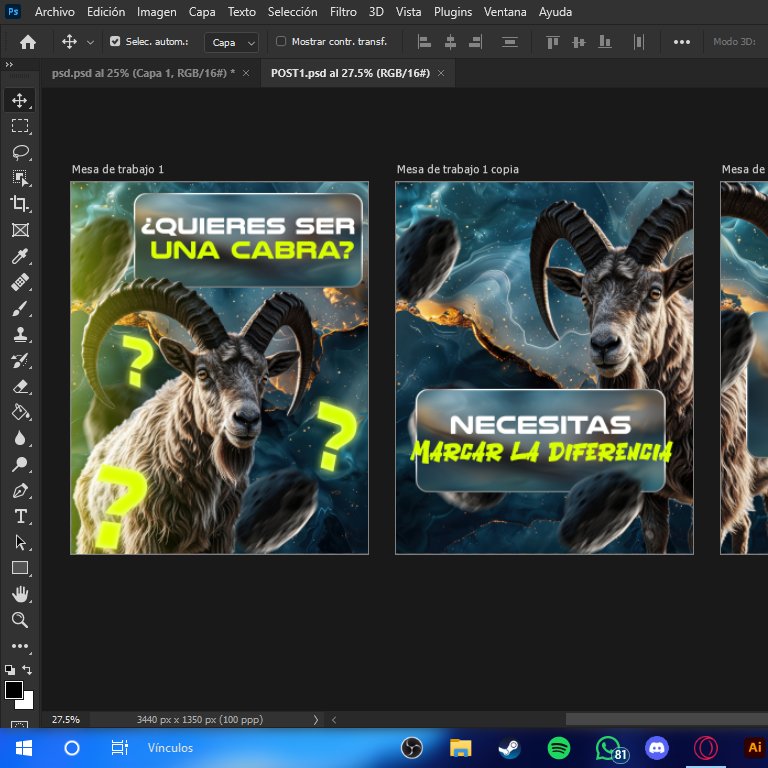The image size is (768, 768).
Task: Click the background white color swatch
Action: click(x=27, y=702)
